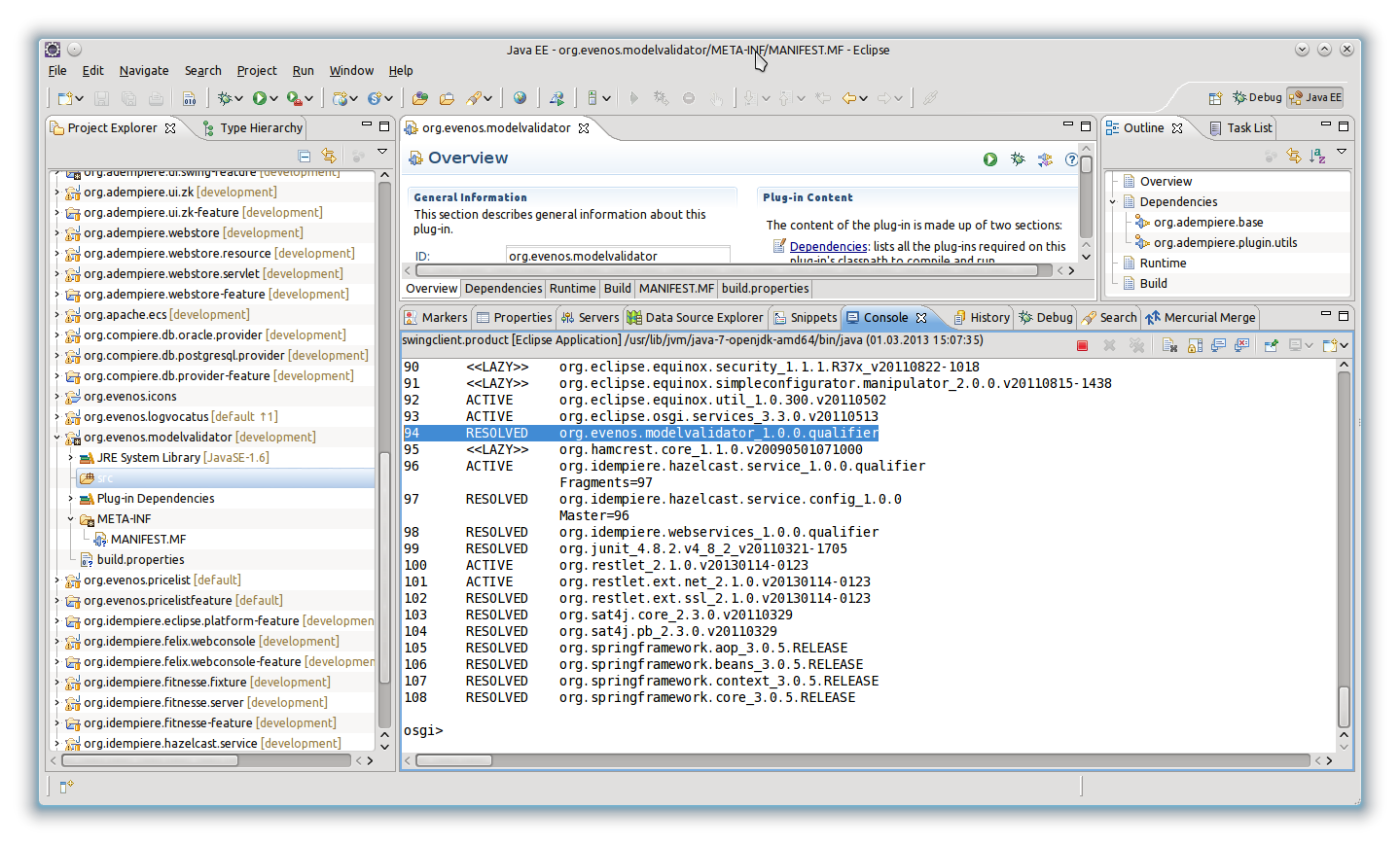Switch to the Debug perspective
Image resolution: width=1400 pixels, height=844 pixels.
coord(1257,97)
